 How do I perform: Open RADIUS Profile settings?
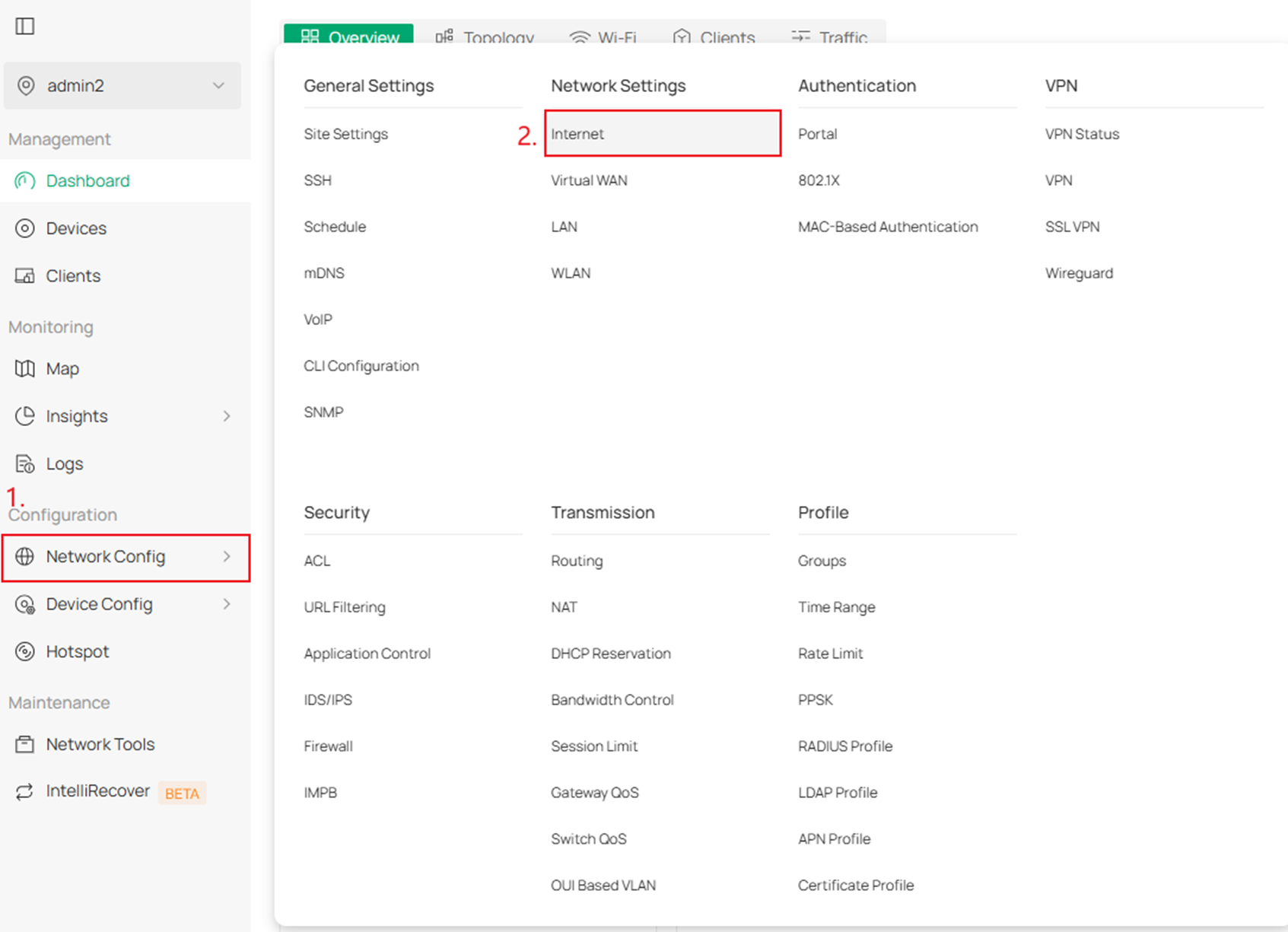point(844,746)
